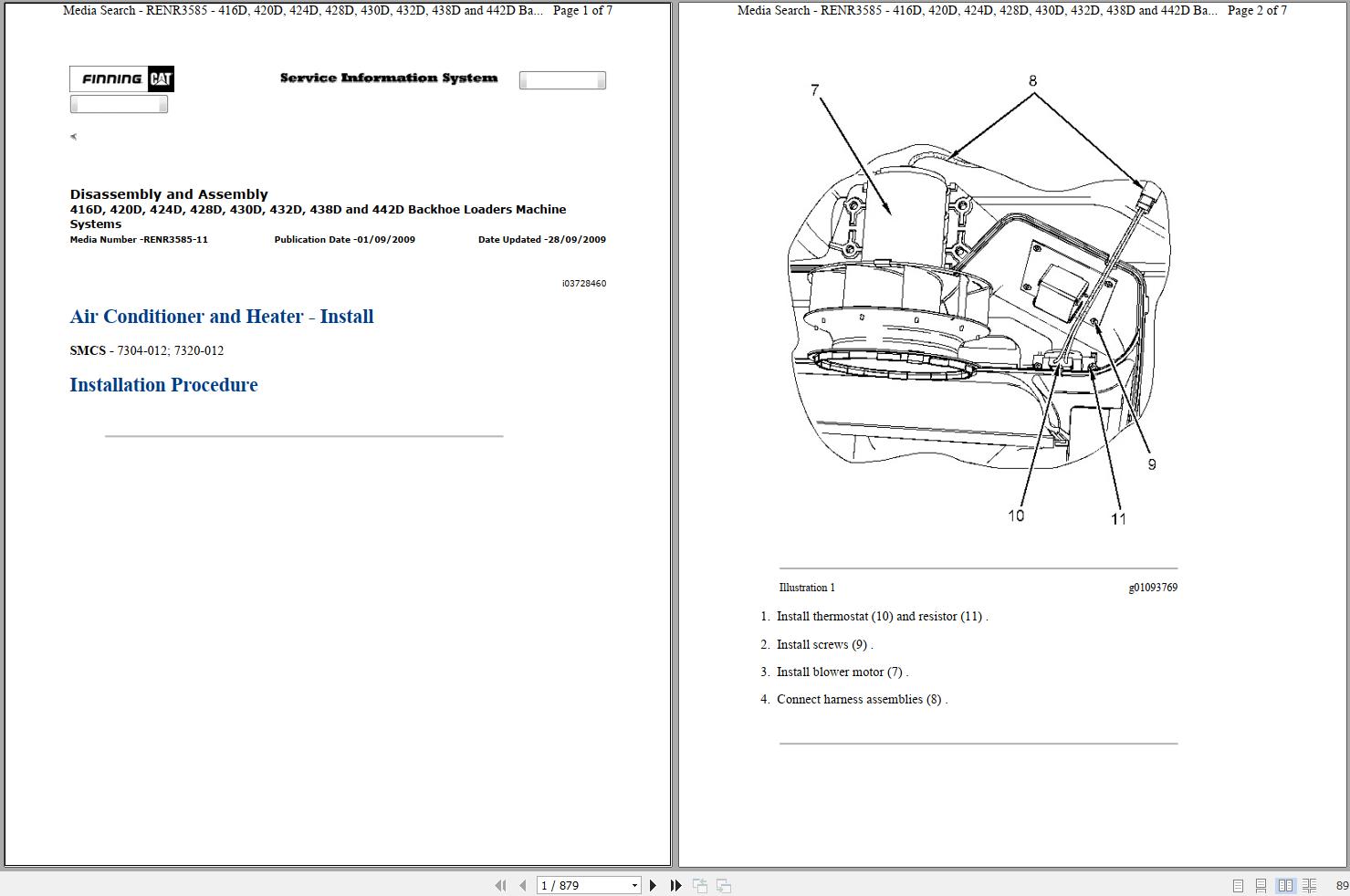Enable single page view mode
The image size is (1350, 896).
(x=1239, y=885)
